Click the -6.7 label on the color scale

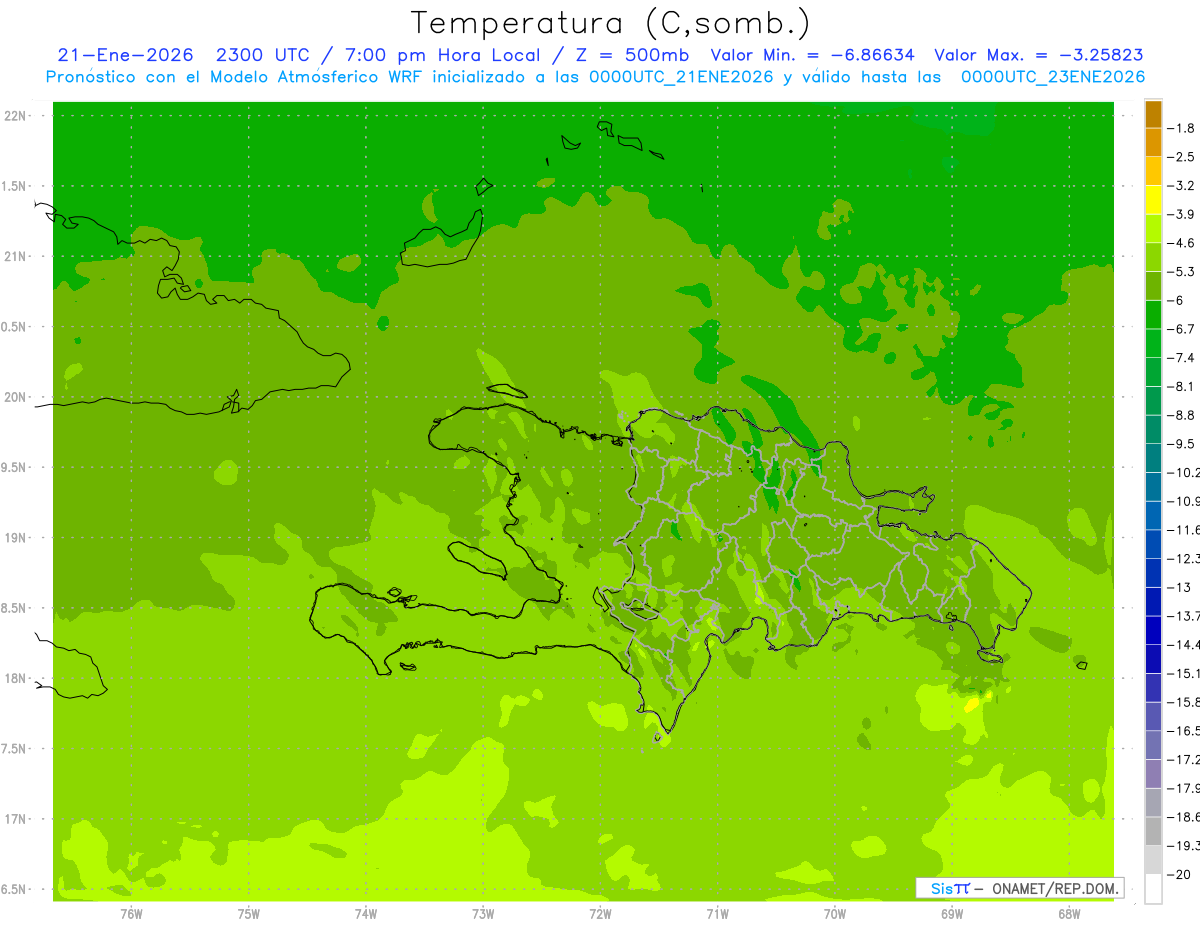[1185, 329]
